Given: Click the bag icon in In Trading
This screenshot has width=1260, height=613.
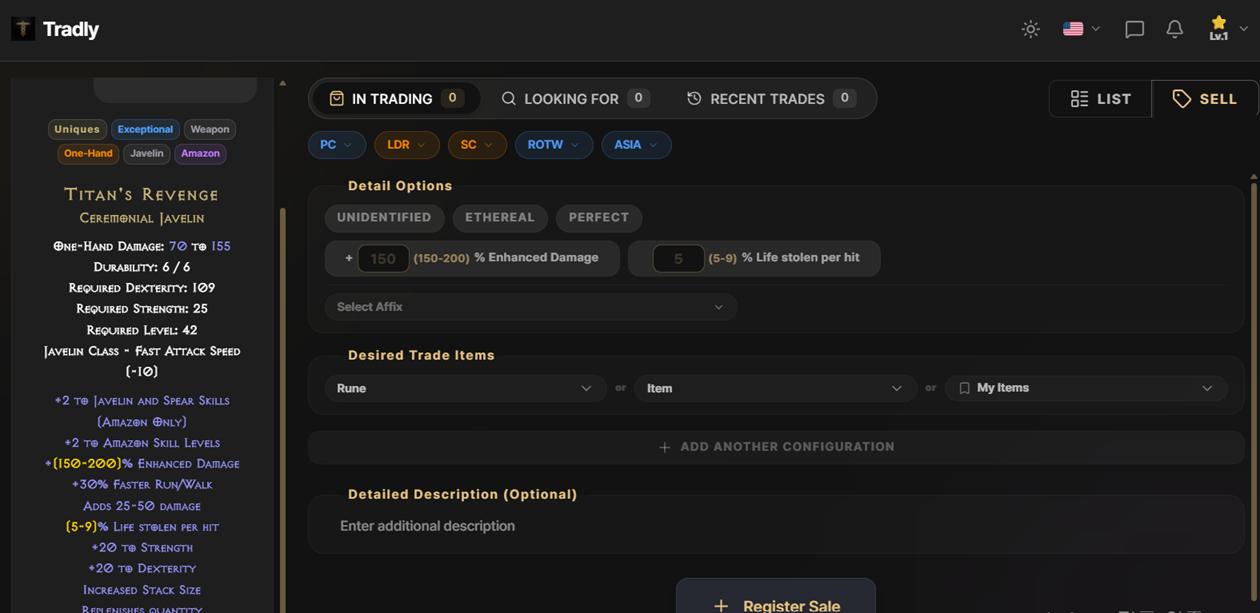Looking at the screenshot, I should pyautogui.click(x=336, y=98).
